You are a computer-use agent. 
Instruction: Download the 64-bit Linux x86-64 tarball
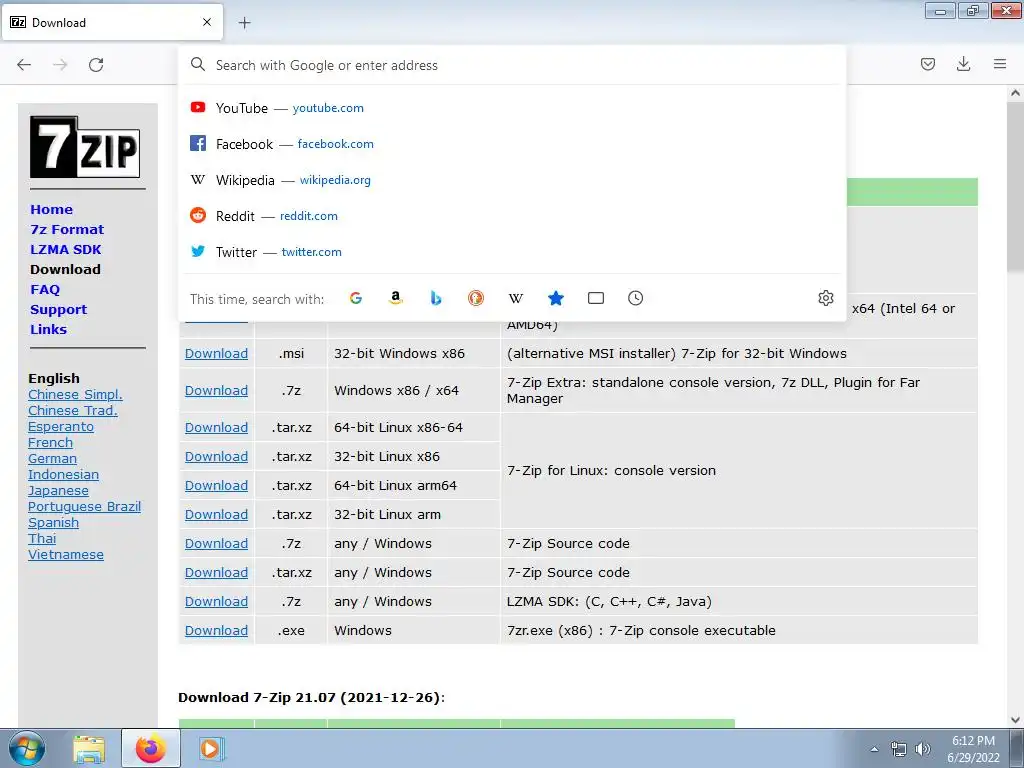tap(216, 428)
